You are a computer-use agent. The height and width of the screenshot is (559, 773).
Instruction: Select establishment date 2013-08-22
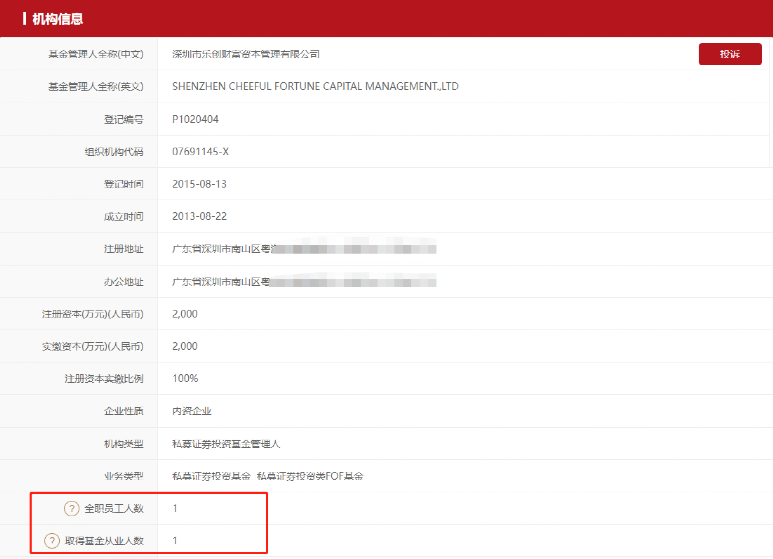coord(199,216)
